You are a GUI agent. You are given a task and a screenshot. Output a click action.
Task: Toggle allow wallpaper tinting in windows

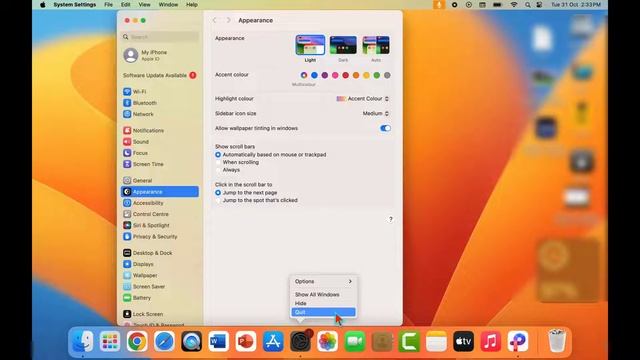[x=385, y=128]
